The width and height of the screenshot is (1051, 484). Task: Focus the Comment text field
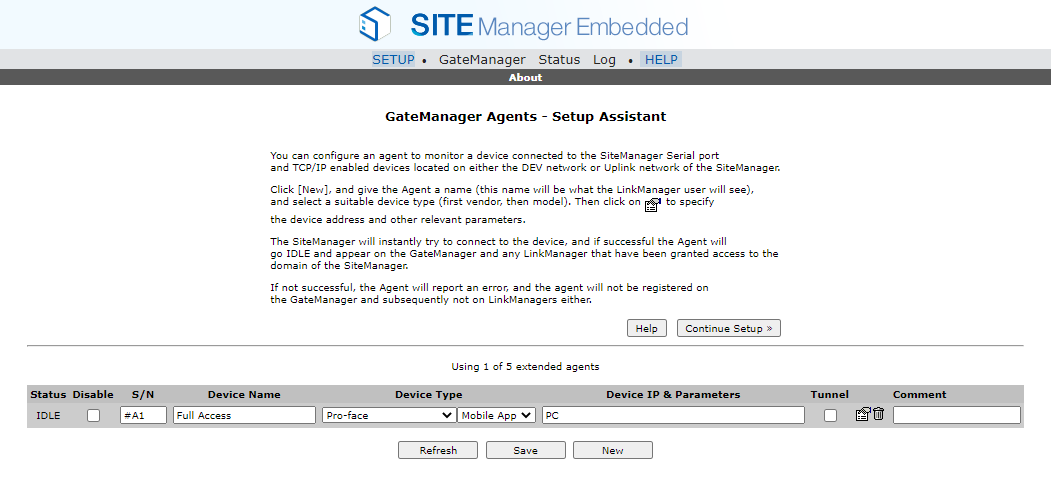[956, 415]
